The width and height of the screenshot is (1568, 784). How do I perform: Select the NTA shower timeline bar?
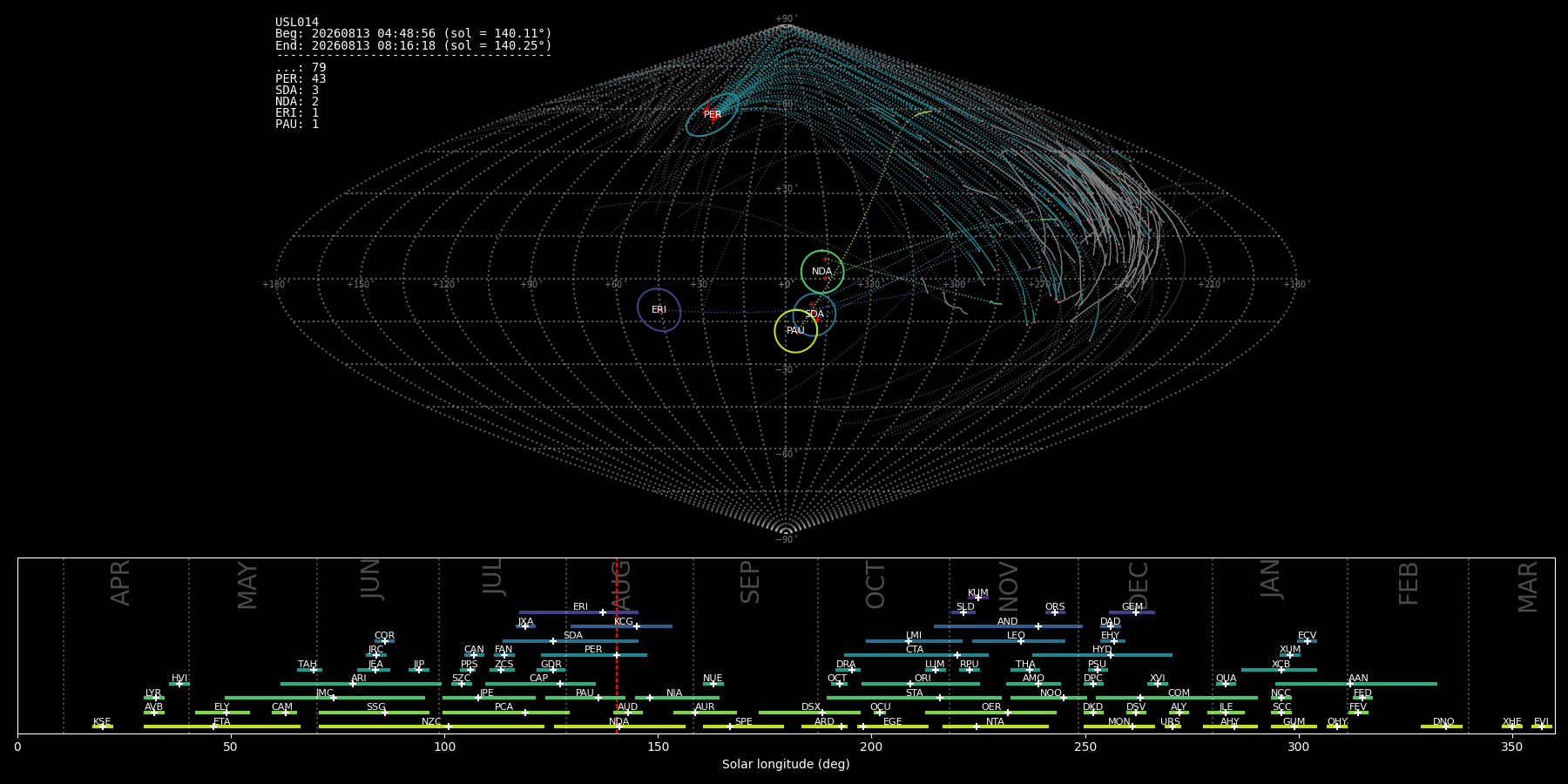996,727
